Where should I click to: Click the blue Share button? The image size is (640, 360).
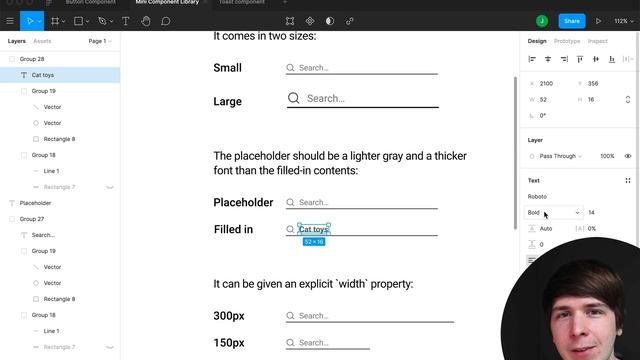(572, 21)
